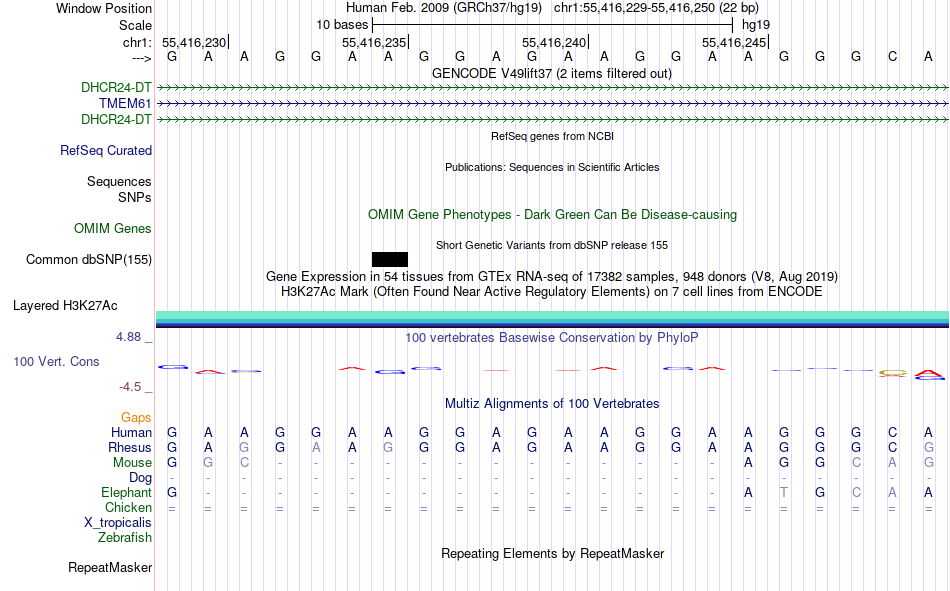Click the Mouse species row label
The width and height of the screenshot is (950, 591).
[x=132, y=462]
